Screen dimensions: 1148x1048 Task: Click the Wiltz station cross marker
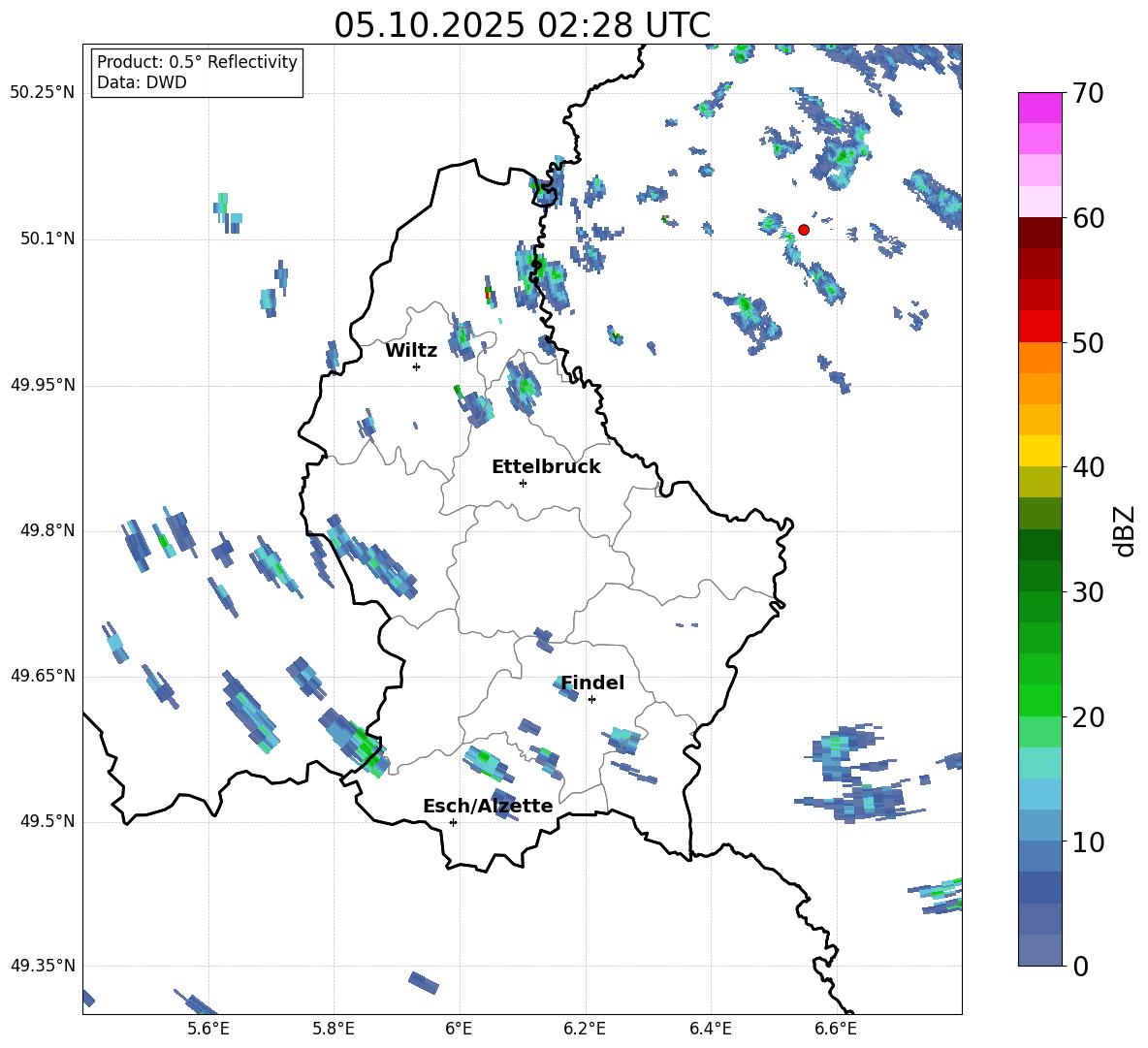coord(416,366)
